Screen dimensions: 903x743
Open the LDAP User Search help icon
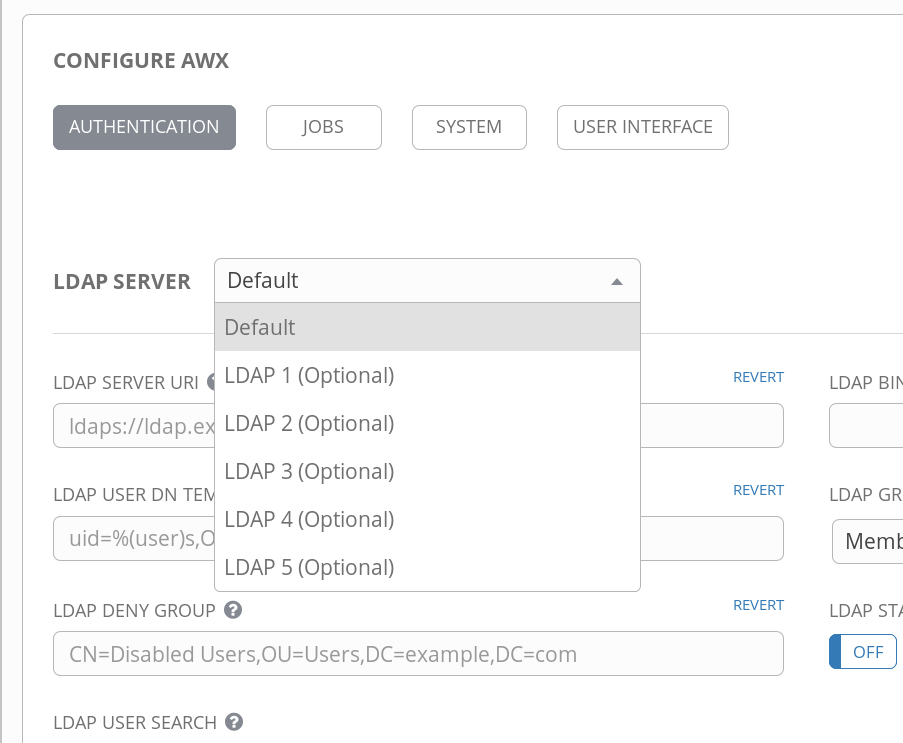(x=233, y=722)
